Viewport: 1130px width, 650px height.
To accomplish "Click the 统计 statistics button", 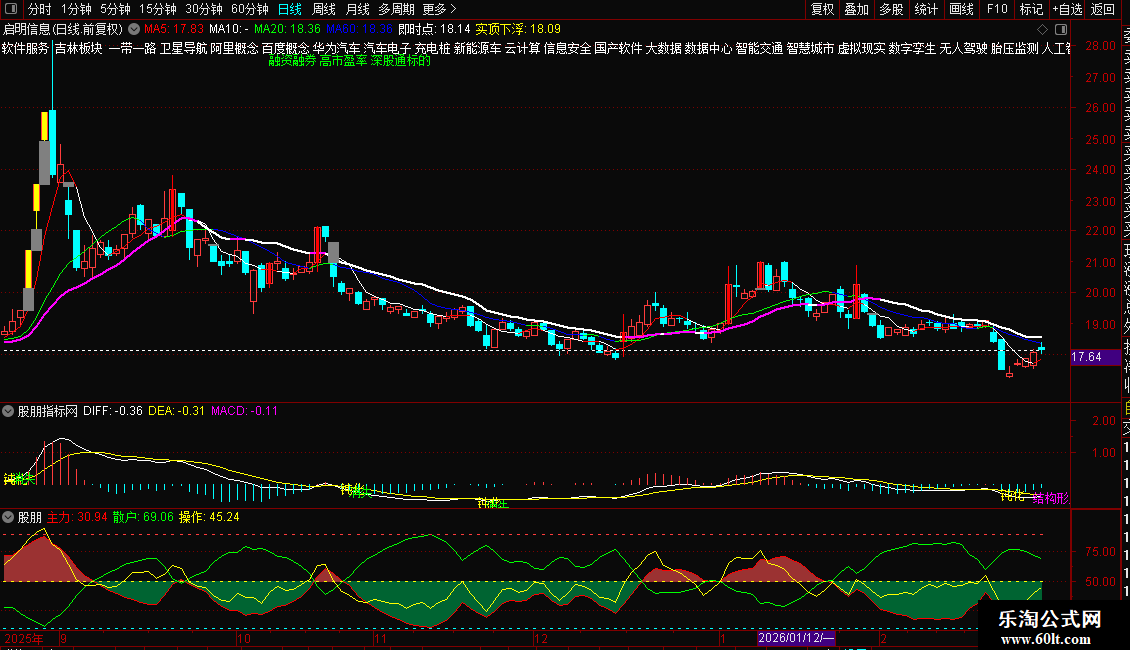I will tap(926, 9).
